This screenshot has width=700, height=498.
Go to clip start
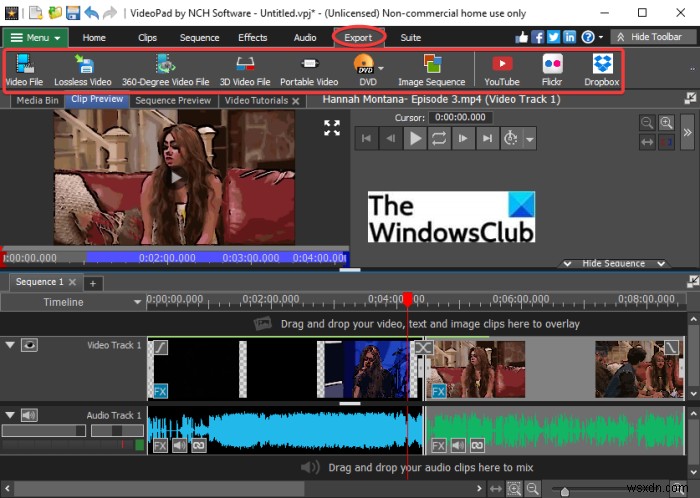367,139
